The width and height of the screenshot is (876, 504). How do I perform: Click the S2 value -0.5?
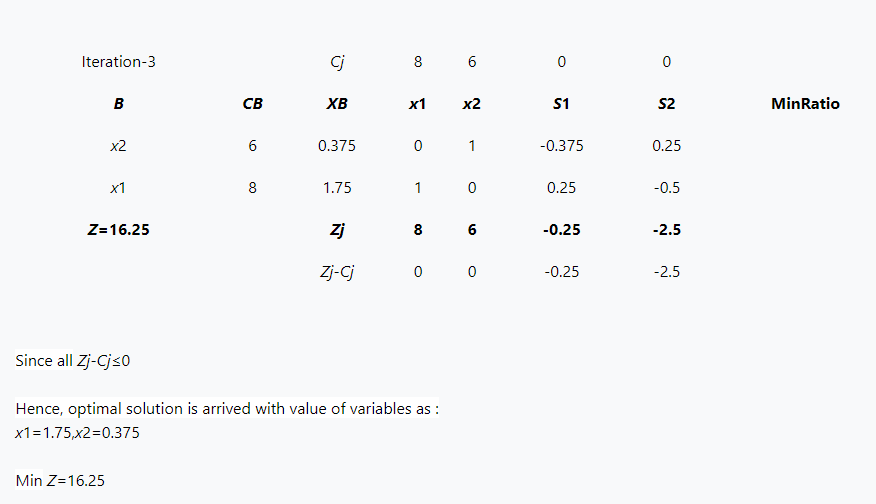coord(666,188)
